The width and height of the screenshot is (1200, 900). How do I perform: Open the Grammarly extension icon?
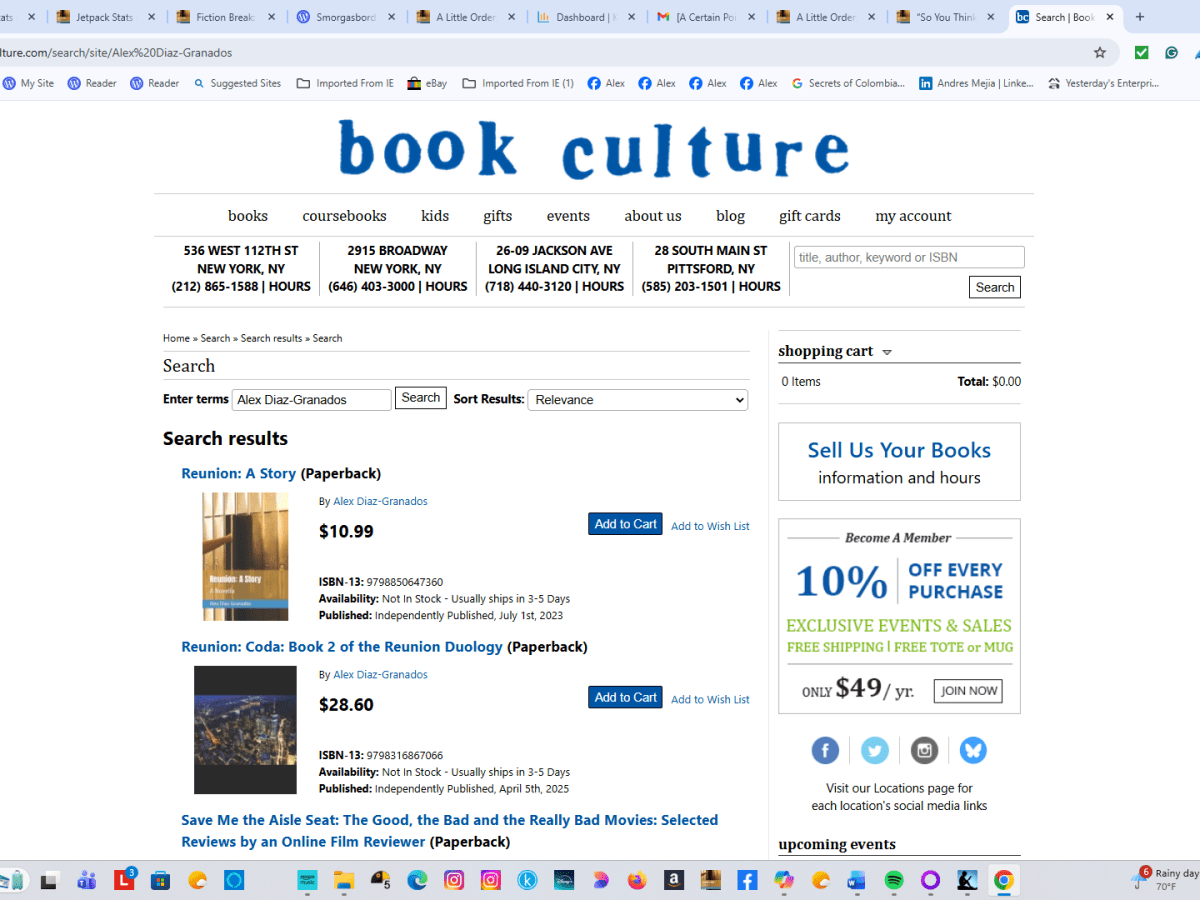[1171, 52]
